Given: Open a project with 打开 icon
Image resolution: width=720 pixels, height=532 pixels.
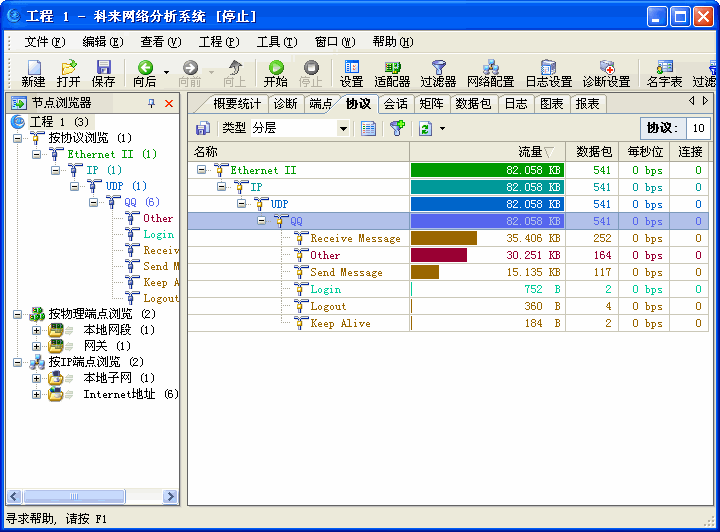Looking at the screenshot, I should point(68,68).
